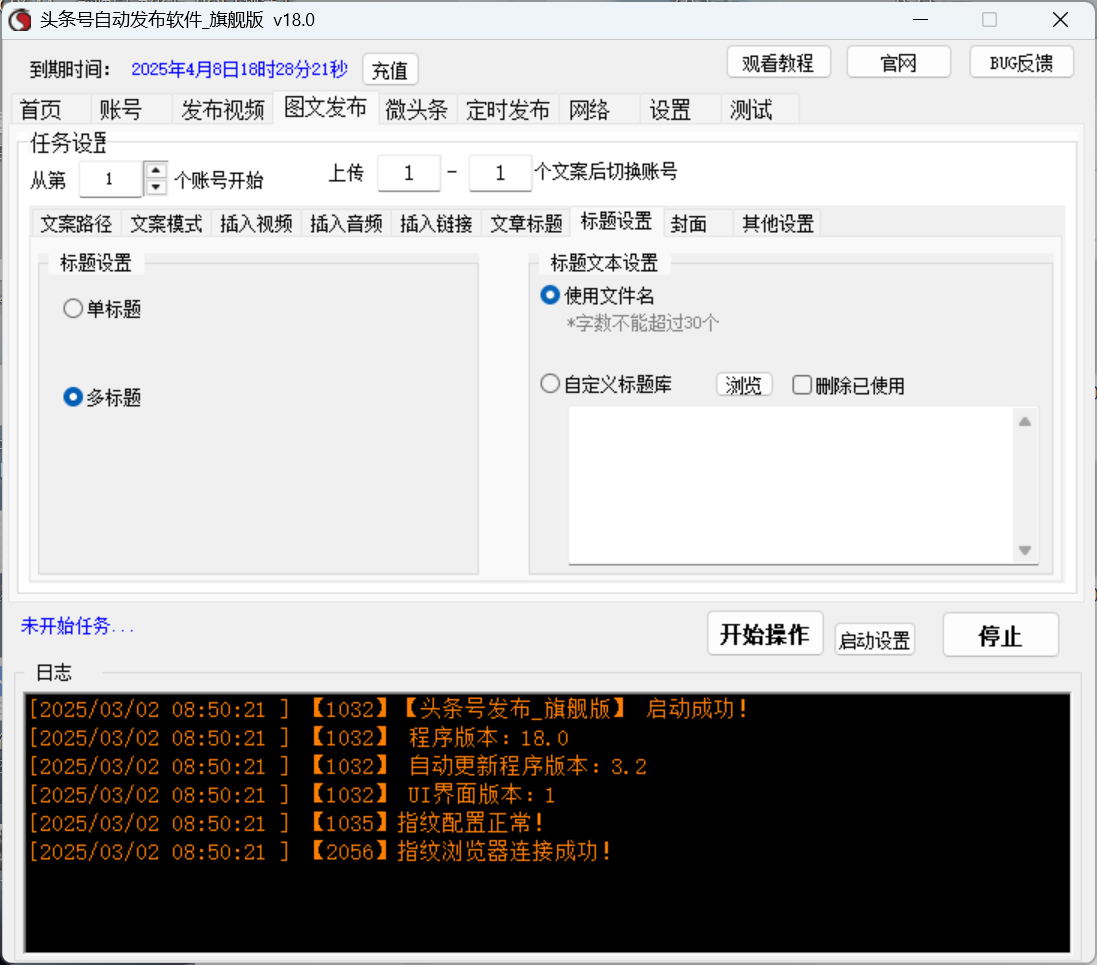Image resolution: width=1097 pixels, height=965 pixels.
Task: Click log line 指纹配置正常！
Action: (287, 823)
